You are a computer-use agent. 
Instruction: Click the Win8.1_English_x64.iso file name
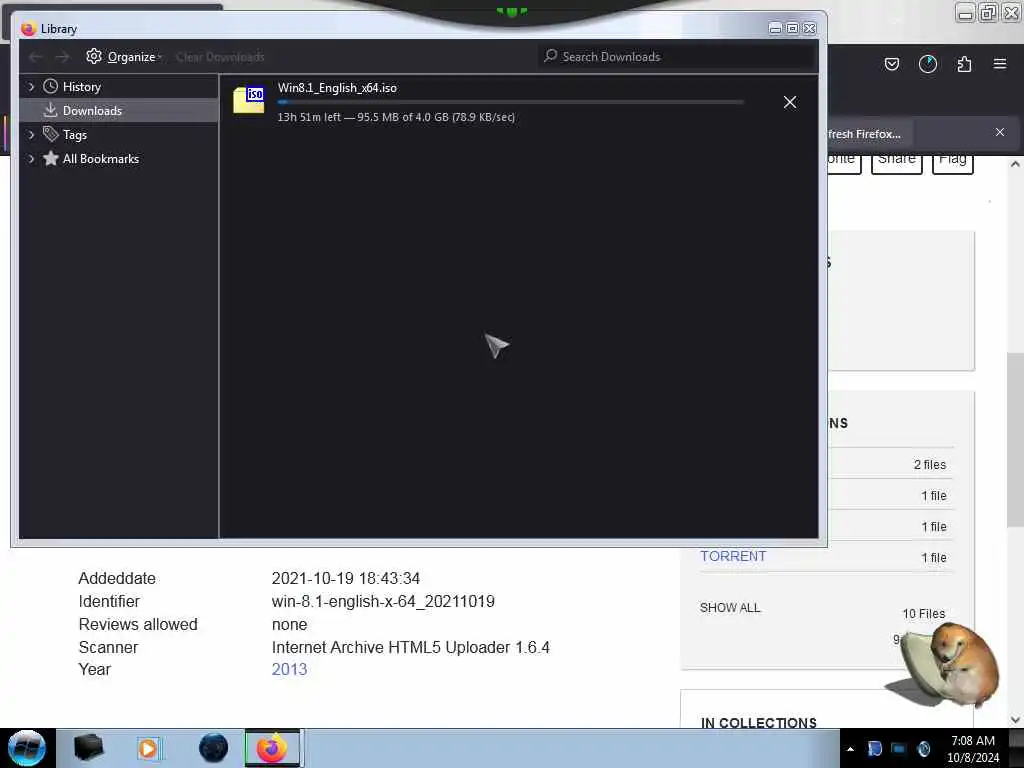[x=337, y=88]
